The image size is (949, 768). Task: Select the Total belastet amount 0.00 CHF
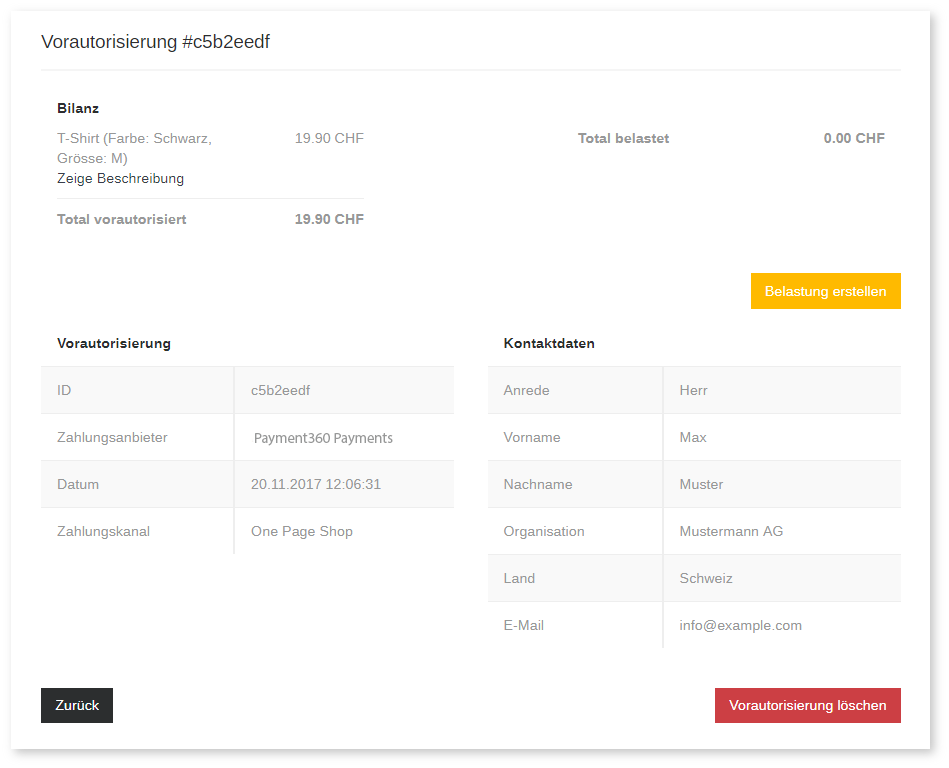click(853, 138)
